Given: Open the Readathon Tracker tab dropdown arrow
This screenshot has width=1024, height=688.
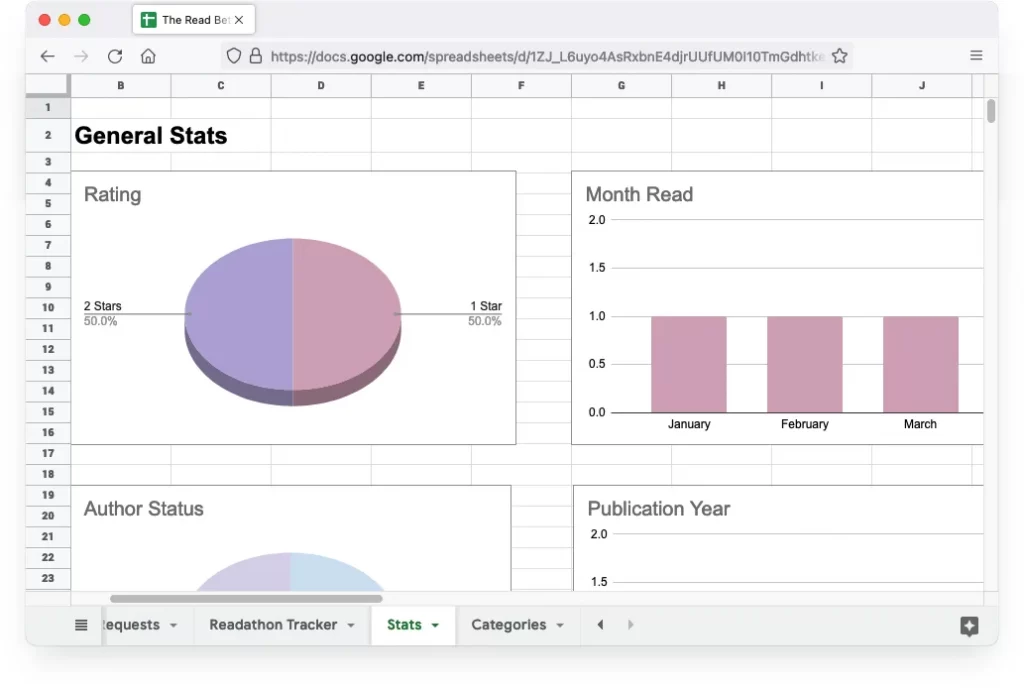Looking at the screenshot, I should point(351,625).
